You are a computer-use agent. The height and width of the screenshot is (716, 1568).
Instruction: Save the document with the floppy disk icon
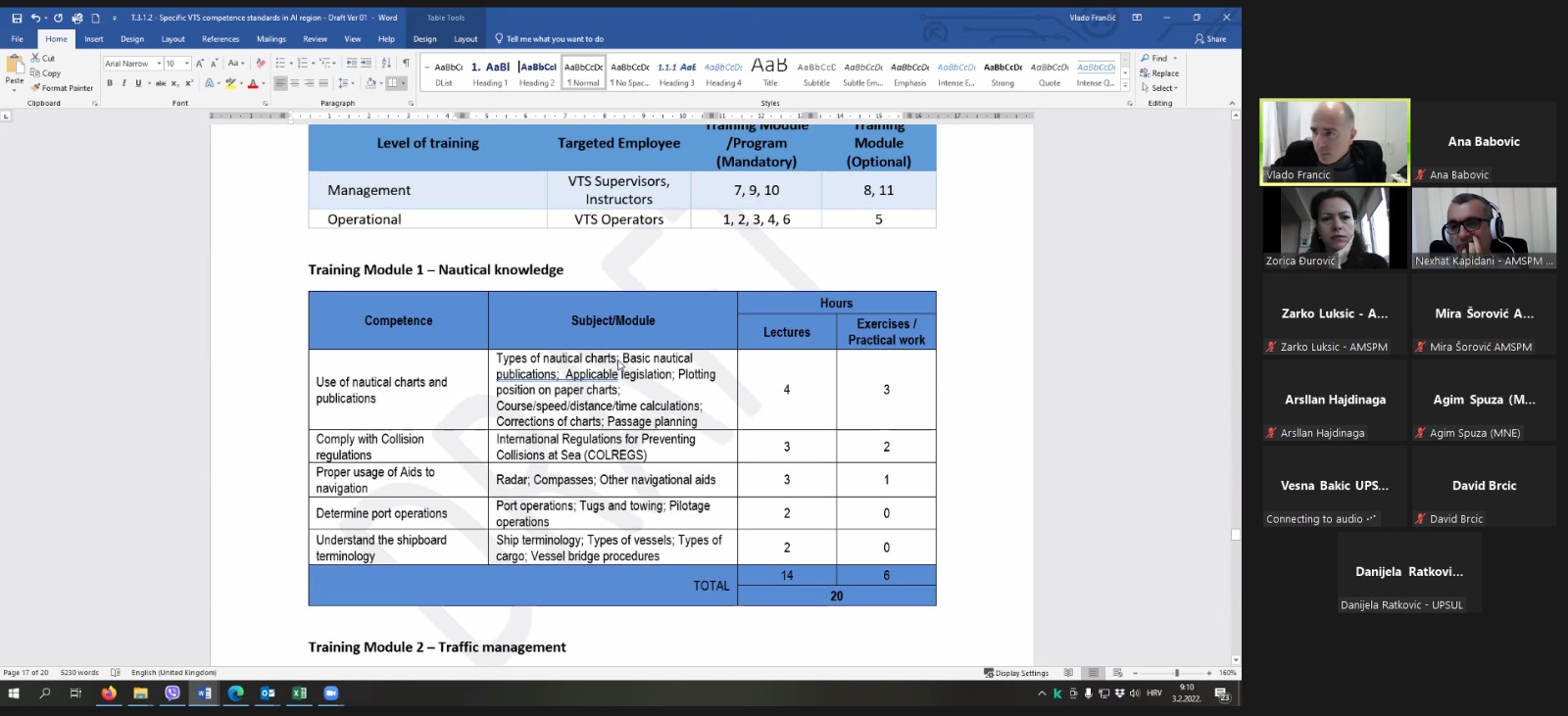(x=17, y=18)
